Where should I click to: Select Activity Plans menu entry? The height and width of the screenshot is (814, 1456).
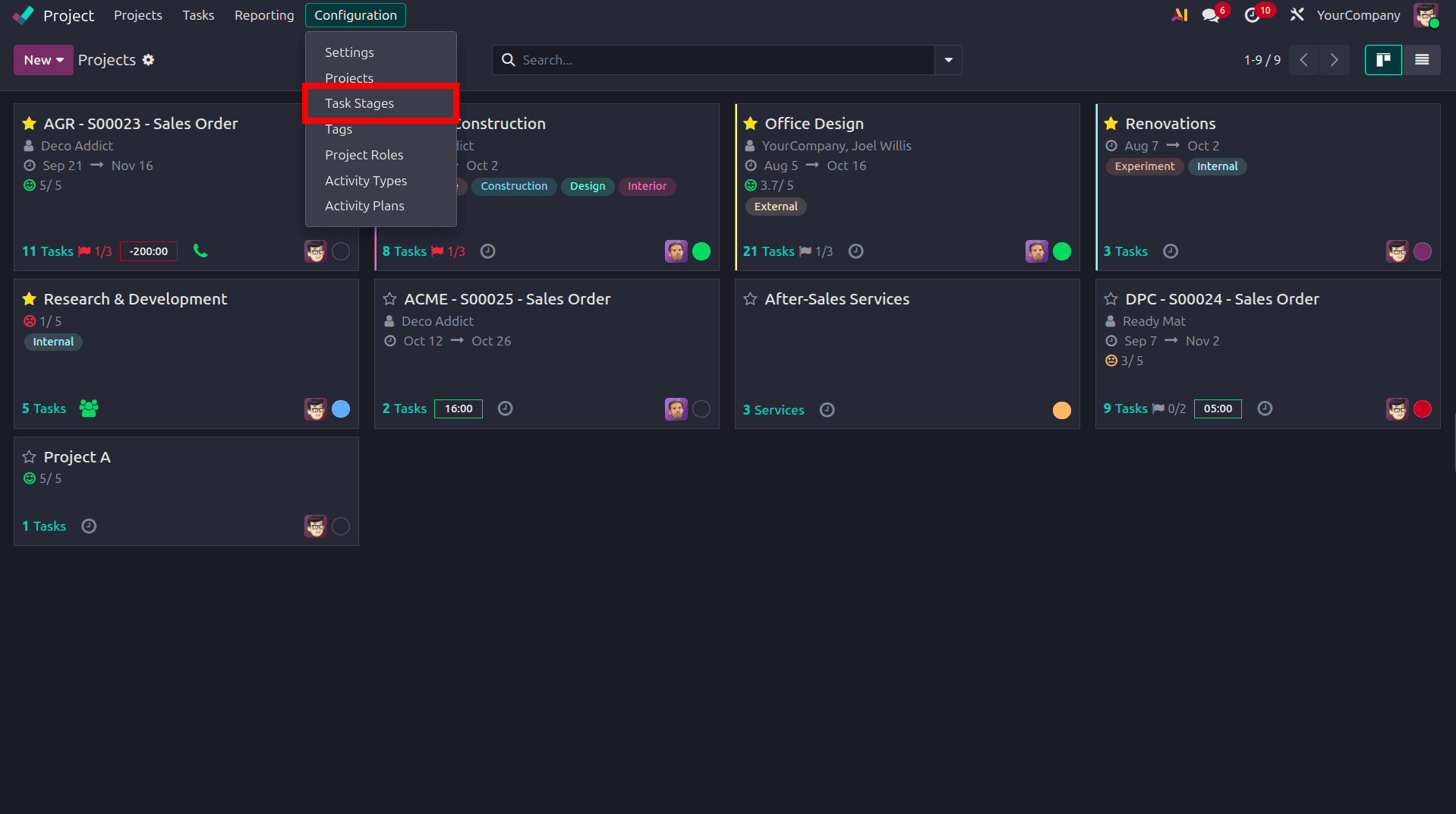pos(381,206)
